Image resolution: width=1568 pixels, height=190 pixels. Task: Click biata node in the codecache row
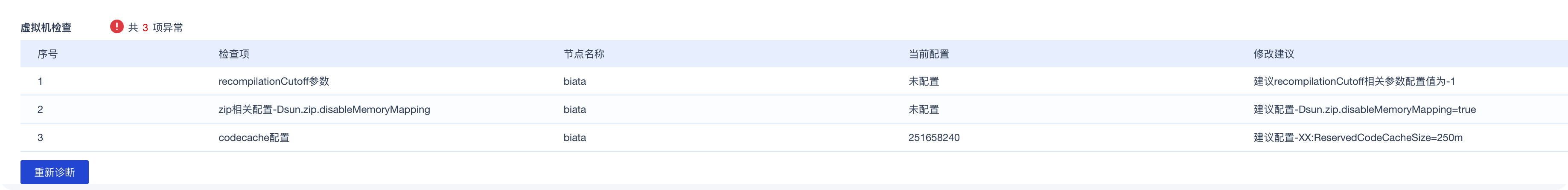[x=574, y=138]
